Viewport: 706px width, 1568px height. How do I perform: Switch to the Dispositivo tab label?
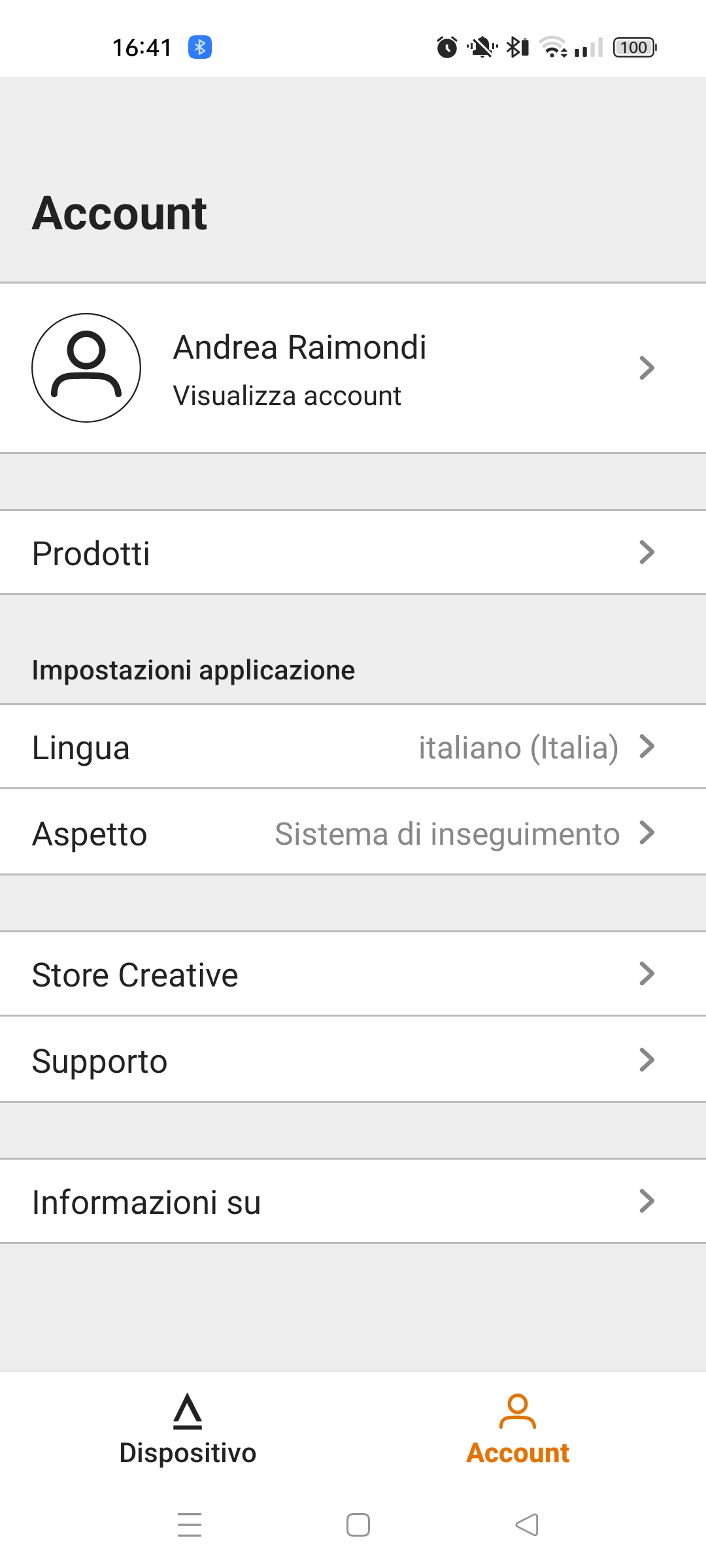click(188, 1453)
